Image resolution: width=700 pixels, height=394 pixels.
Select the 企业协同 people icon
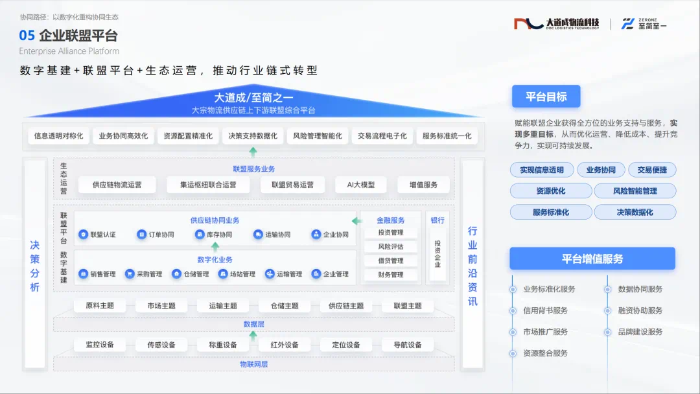click(316, 234)
